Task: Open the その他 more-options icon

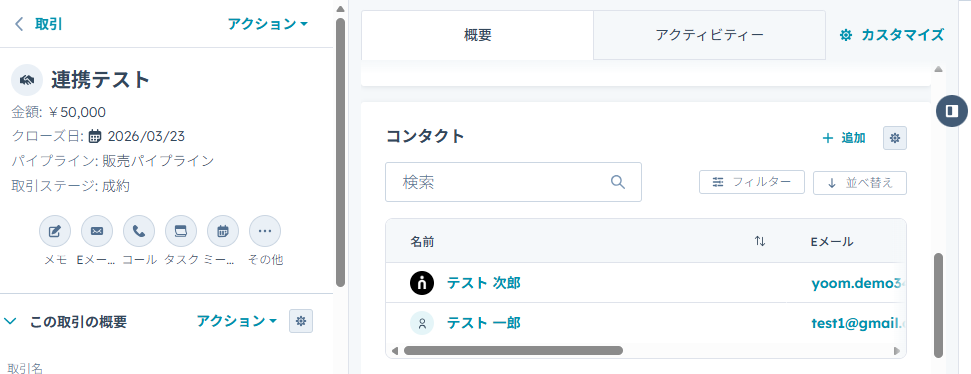Action: coord(265,232)
